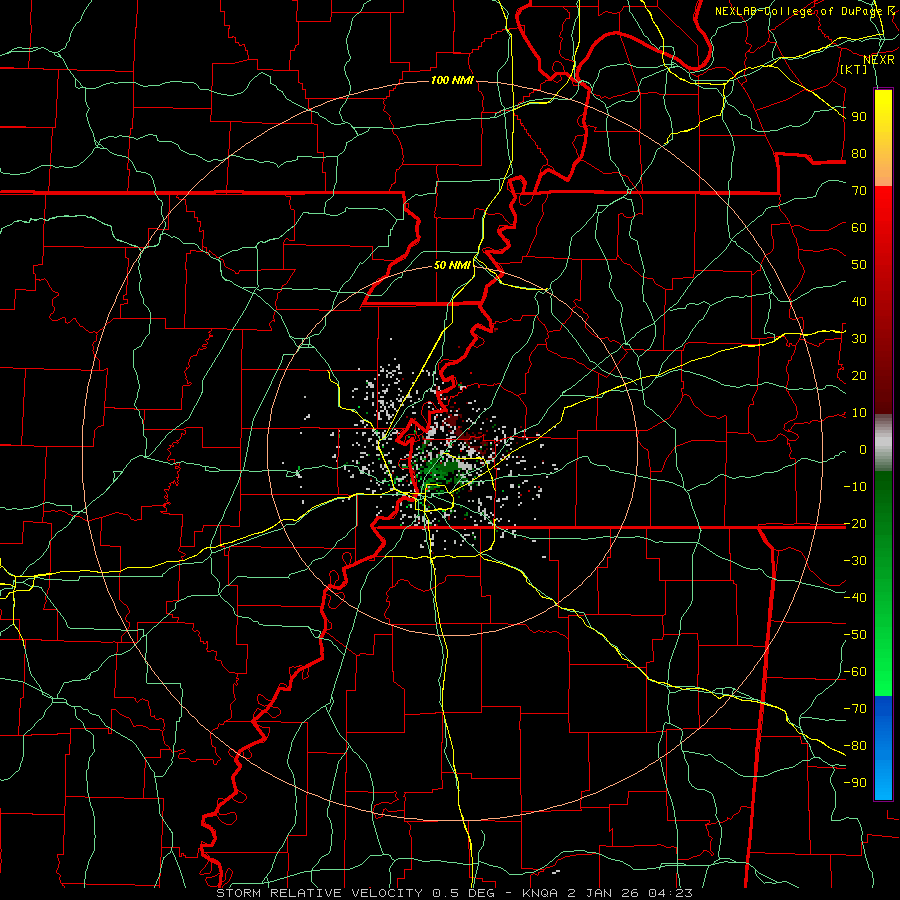Click the "100 NMI" range ring label

(452, 80)
